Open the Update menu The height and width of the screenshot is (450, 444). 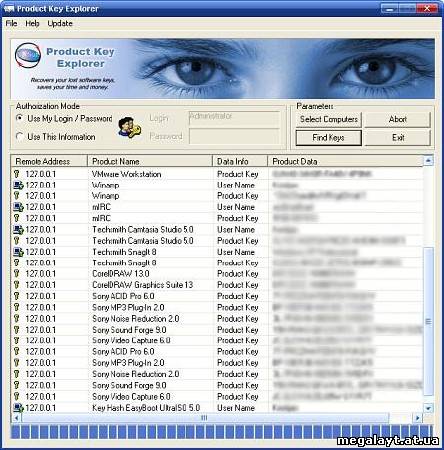point(60,23)
